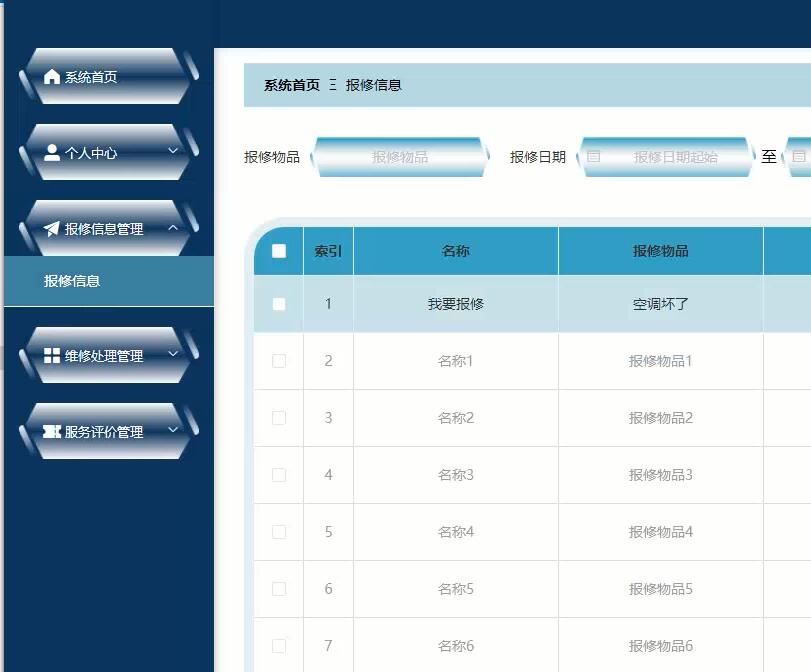Select the 报修信息 submenu item

pos(109,281)
